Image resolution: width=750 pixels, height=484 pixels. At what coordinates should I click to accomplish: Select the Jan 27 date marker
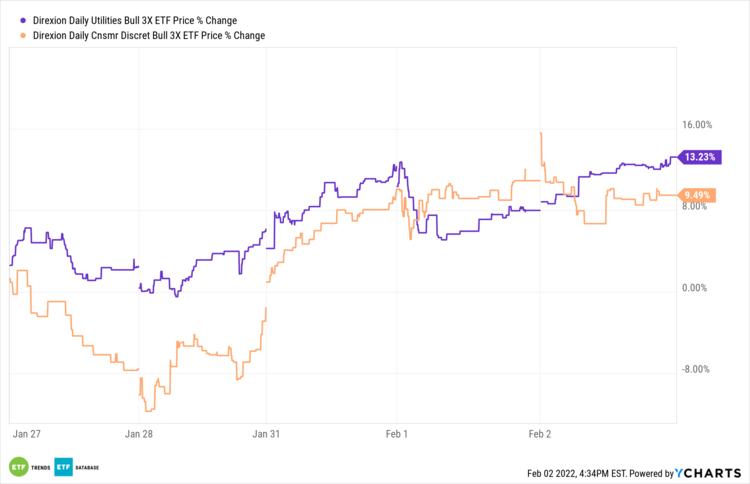click(27, 435)
